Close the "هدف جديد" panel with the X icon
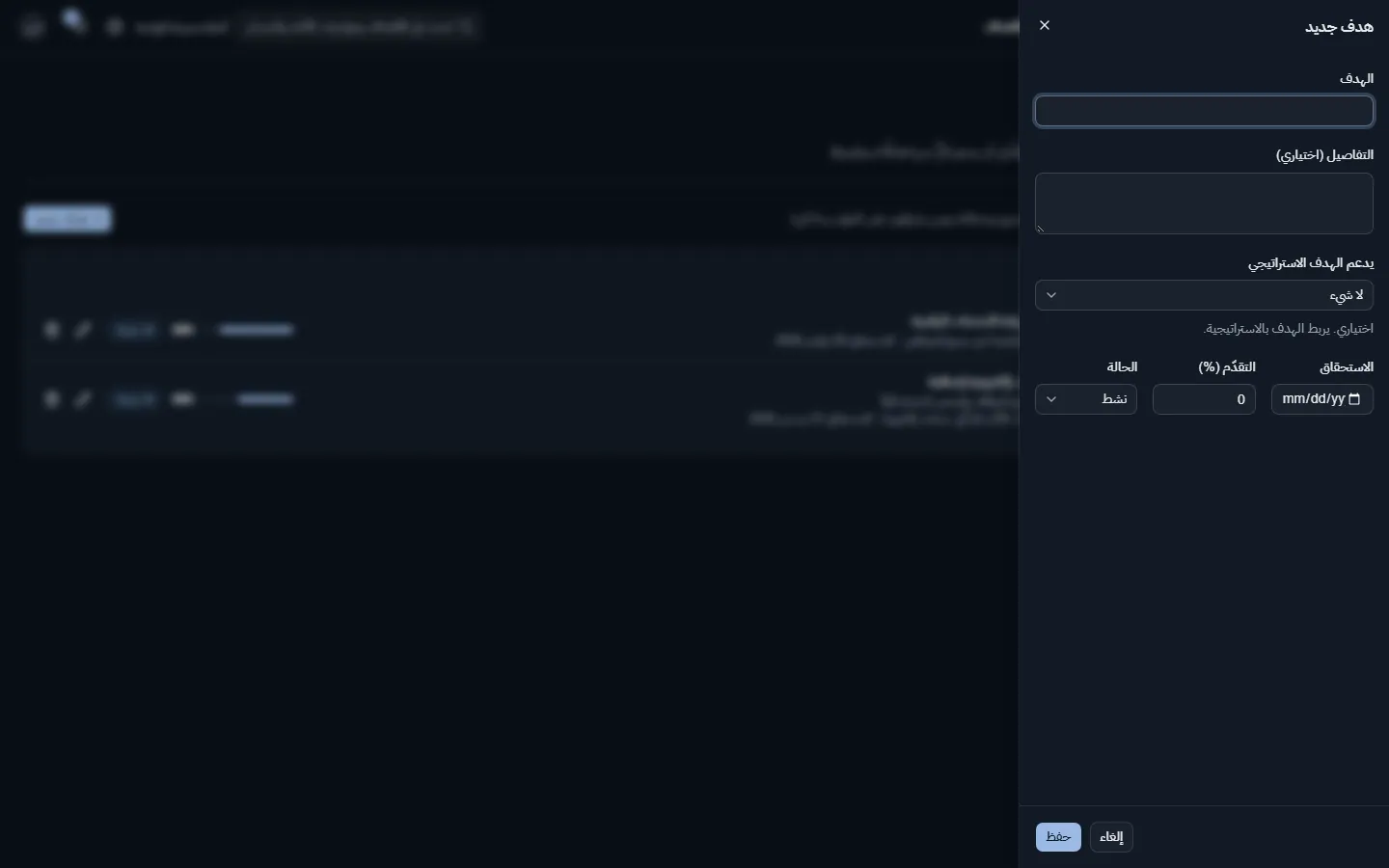The width and height of the screenshot is (1389, 868). pyautogui.click(x=1045, y=26)
